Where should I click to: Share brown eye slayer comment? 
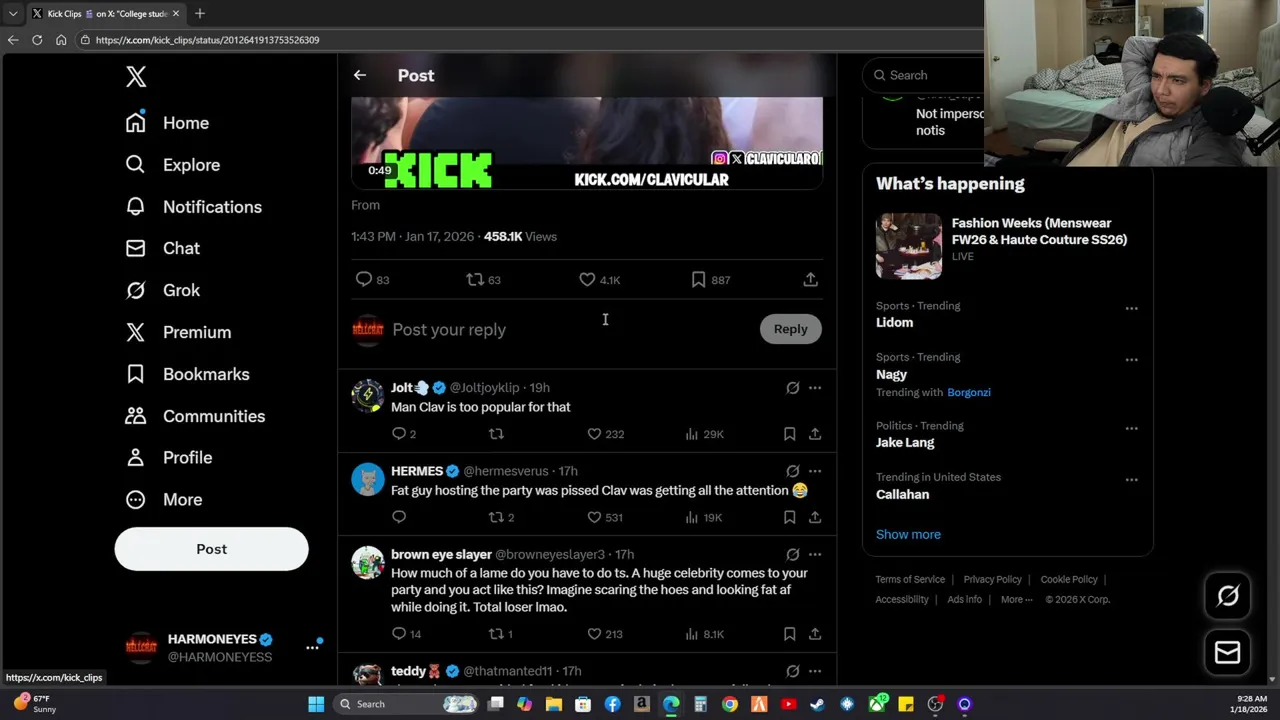pos(815,634)
